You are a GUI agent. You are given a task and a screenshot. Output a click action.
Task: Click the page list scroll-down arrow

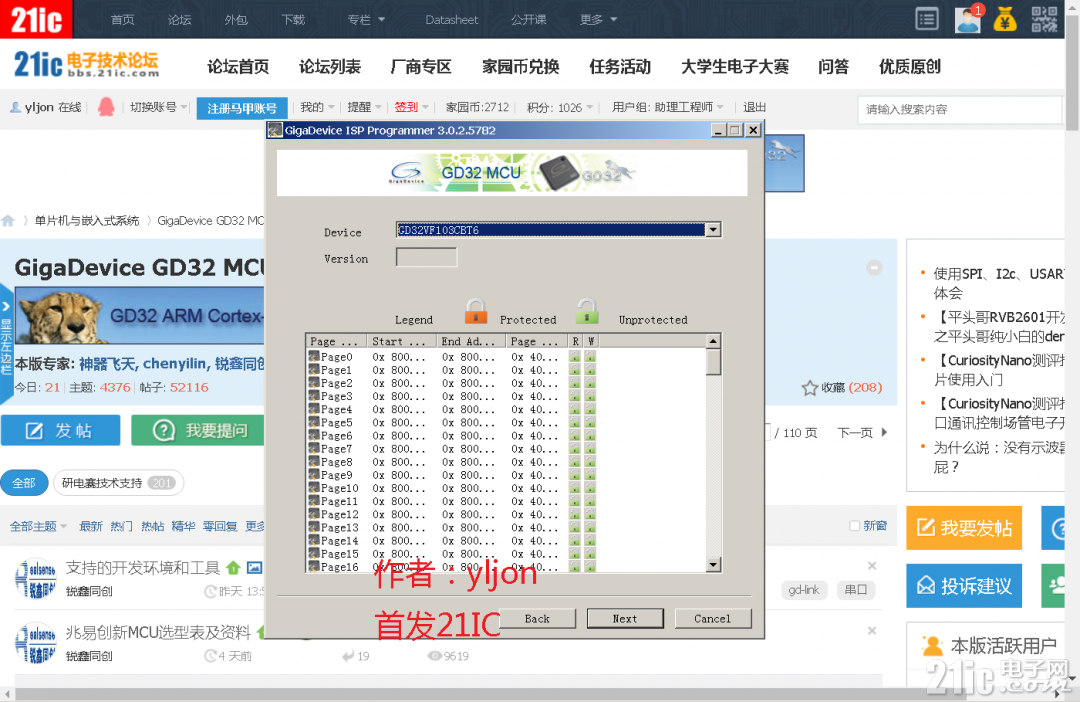coord(714,565)
